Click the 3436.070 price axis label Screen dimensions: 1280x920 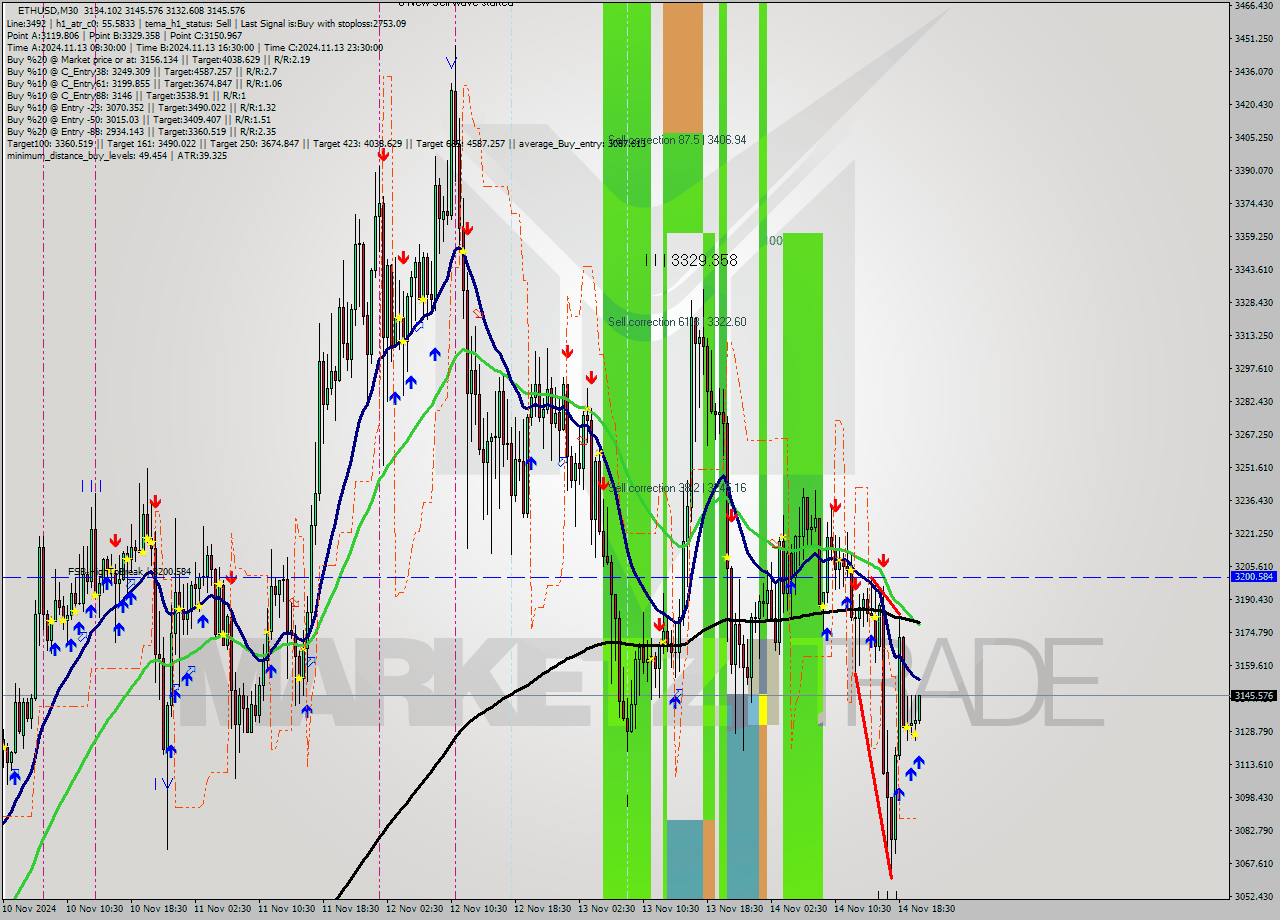point(1253,71)
